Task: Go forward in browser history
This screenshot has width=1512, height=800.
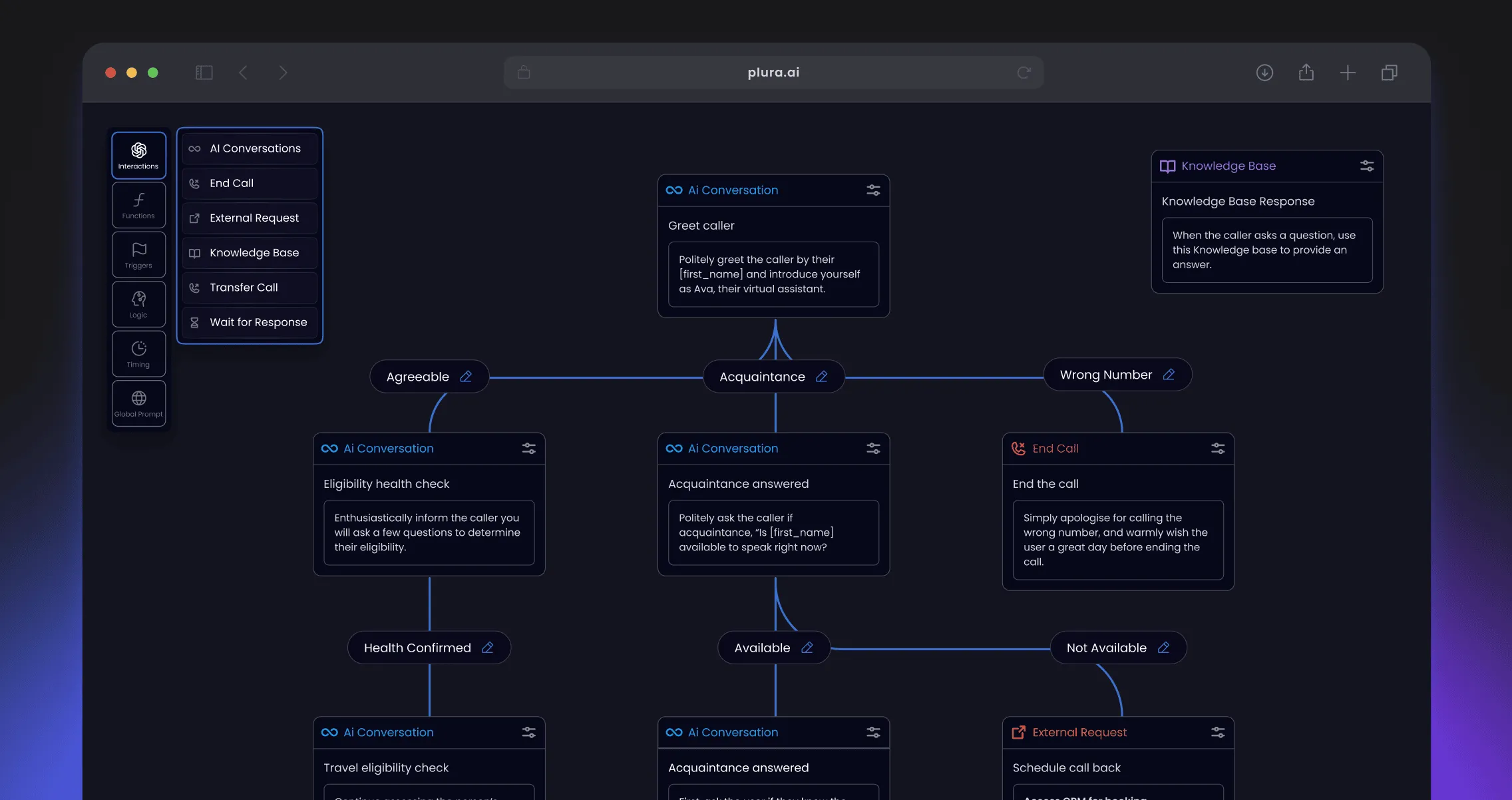Action: [x=283, y=73]
